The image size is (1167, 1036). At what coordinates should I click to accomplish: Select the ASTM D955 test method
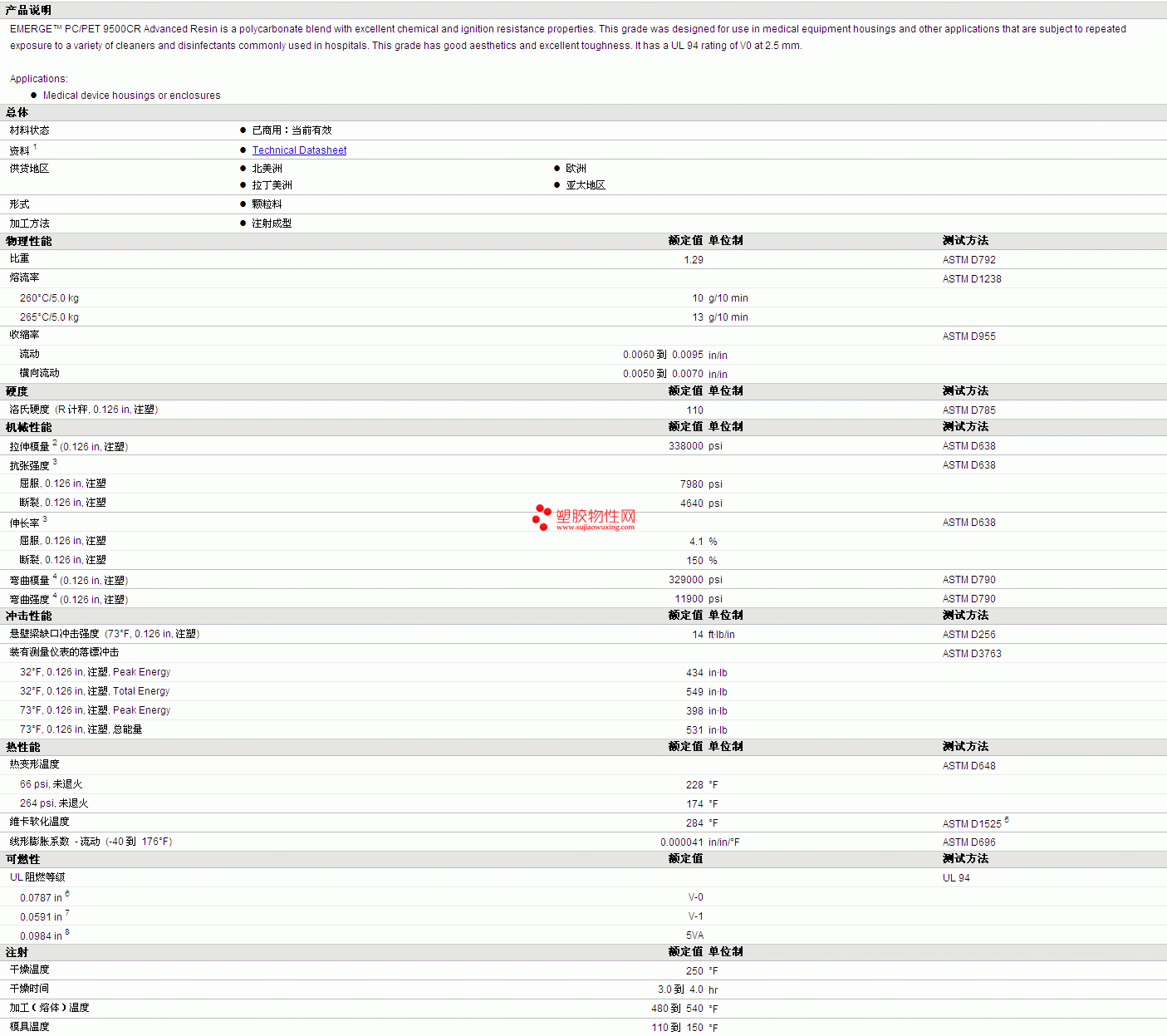pos(968,336)
